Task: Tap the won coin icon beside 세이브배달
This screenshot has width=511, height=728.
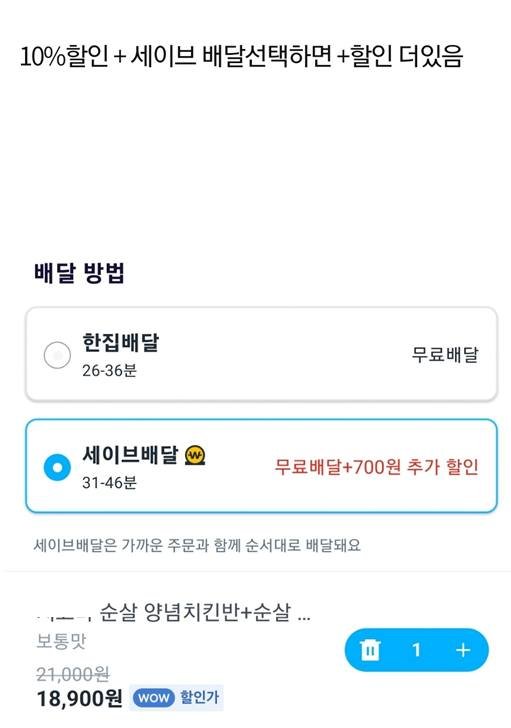Action: [x=195, y=455]
